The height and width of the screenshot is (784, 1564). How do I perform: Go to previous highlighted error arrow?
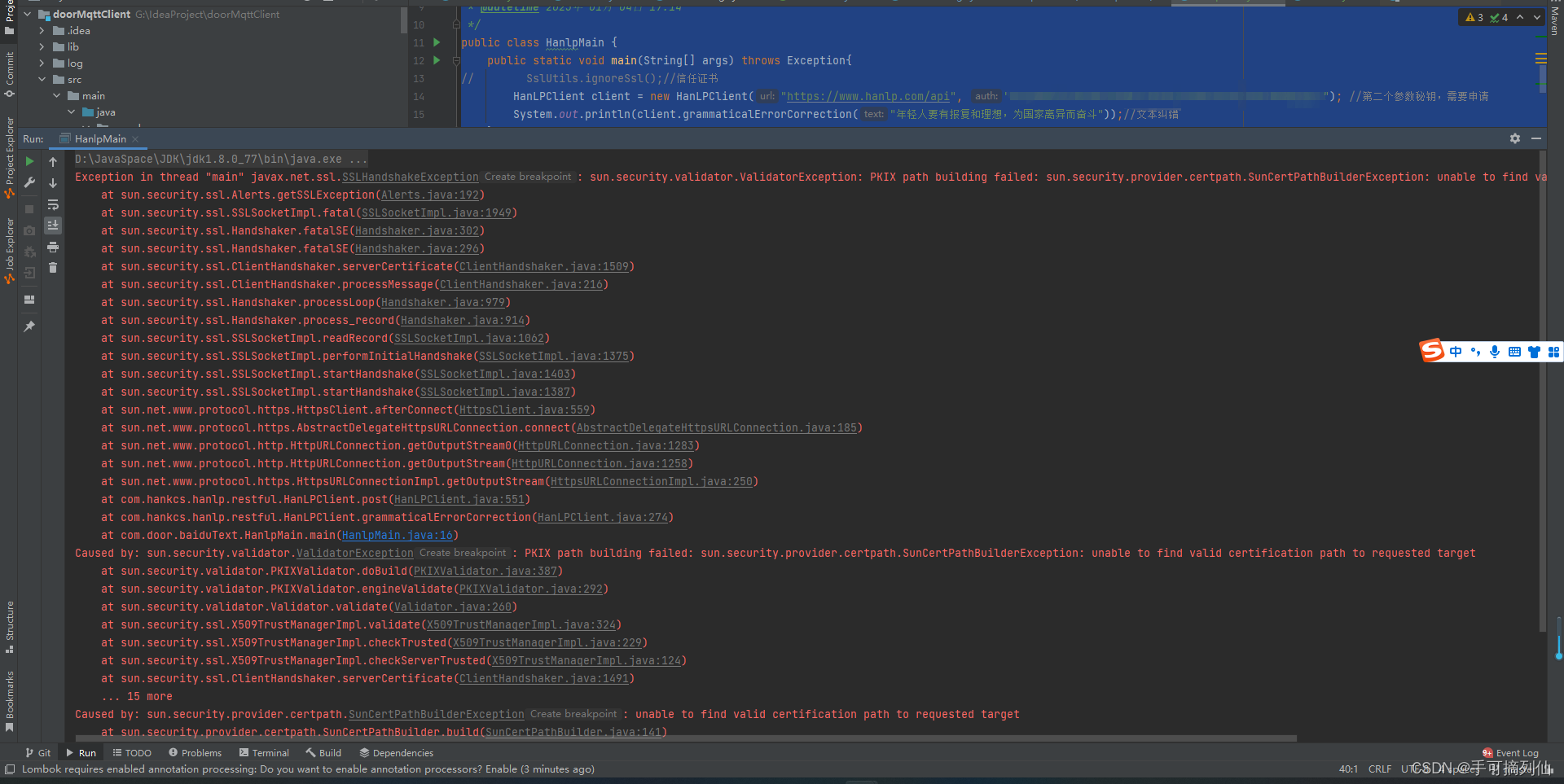(x=1520, y=17)
